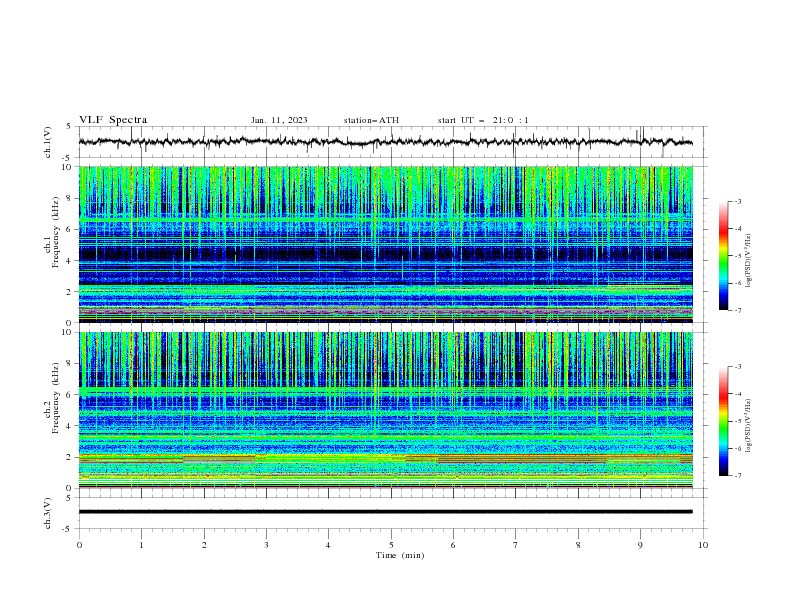Click the 'start UT = 21:0 :1' label
Viewport: 792px width, 612px height.
pos(483,120)
